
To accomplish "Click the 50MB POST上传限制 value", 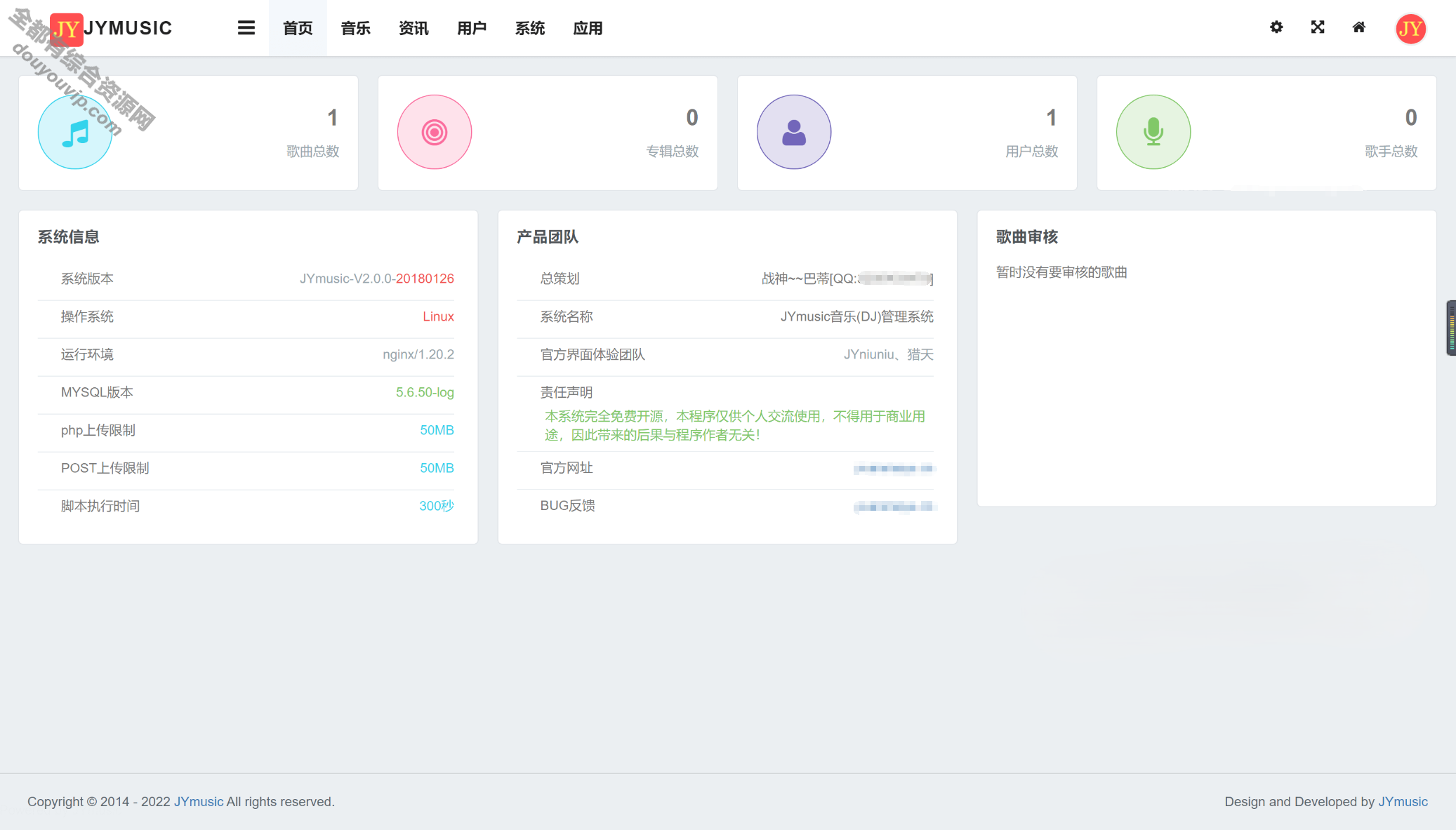I will pos(437,468).
